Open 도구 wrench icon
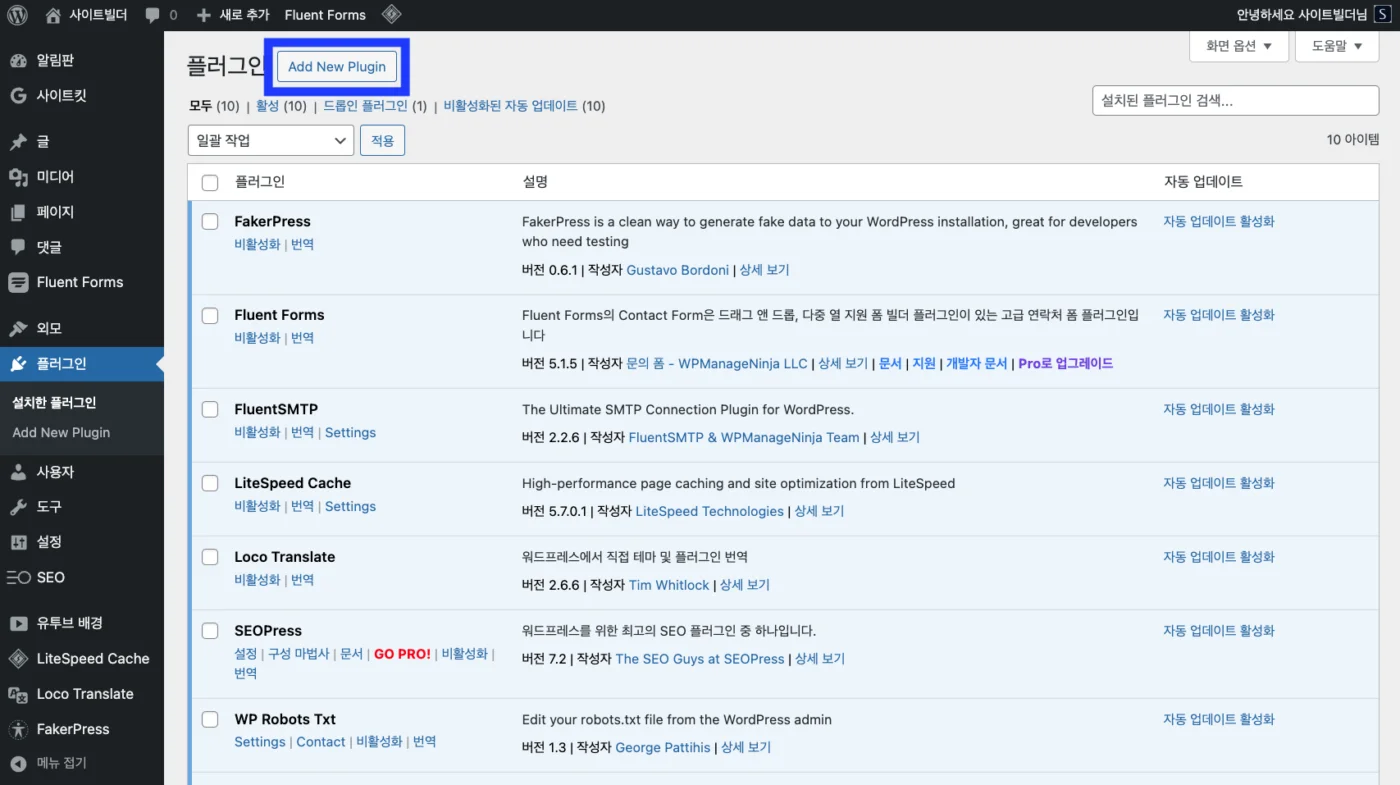The width and height of the screenshot is (1400, 785). pos(18,507)
